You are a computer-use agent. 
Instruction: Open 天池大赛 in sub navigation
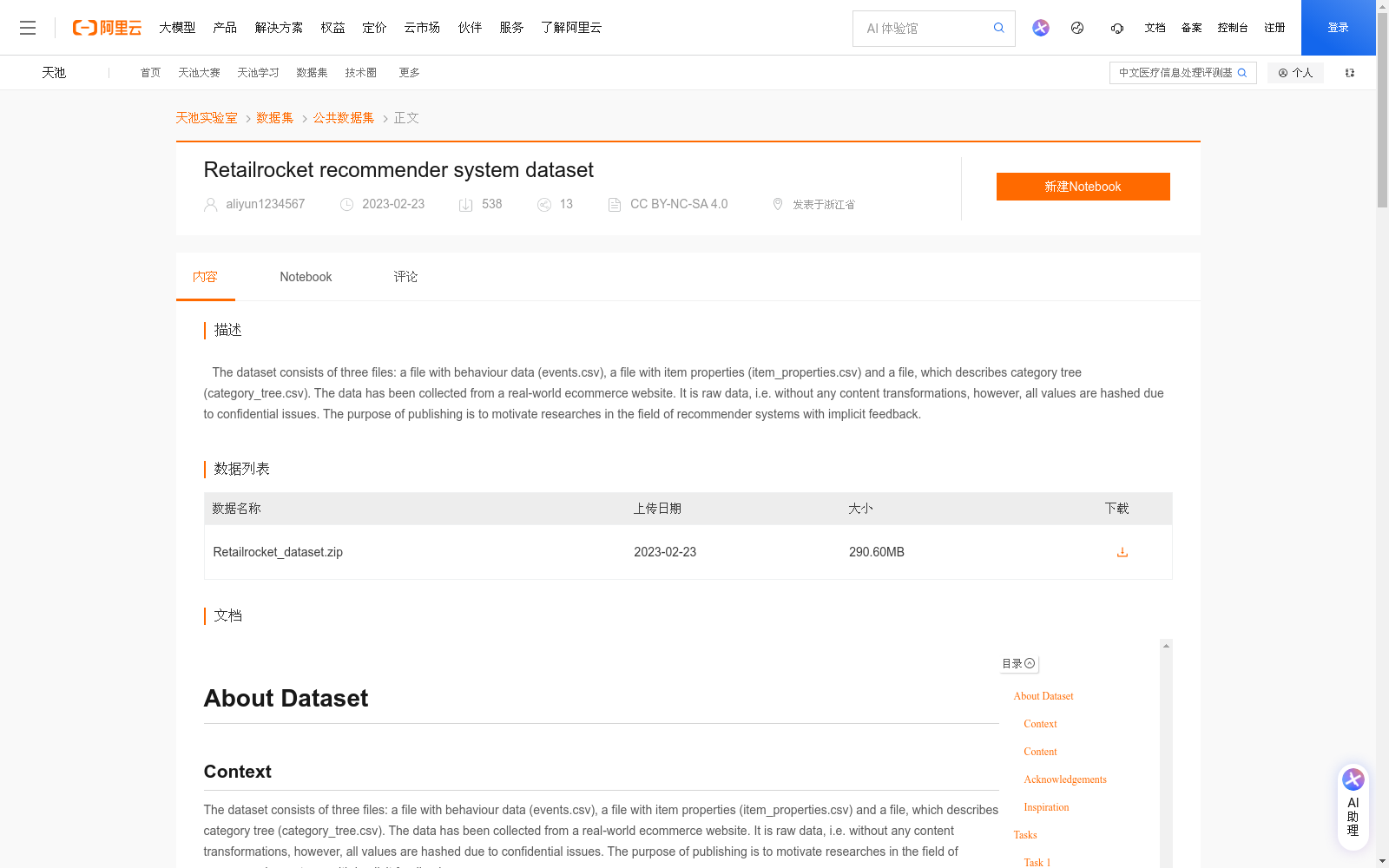[x=199, y=73]
